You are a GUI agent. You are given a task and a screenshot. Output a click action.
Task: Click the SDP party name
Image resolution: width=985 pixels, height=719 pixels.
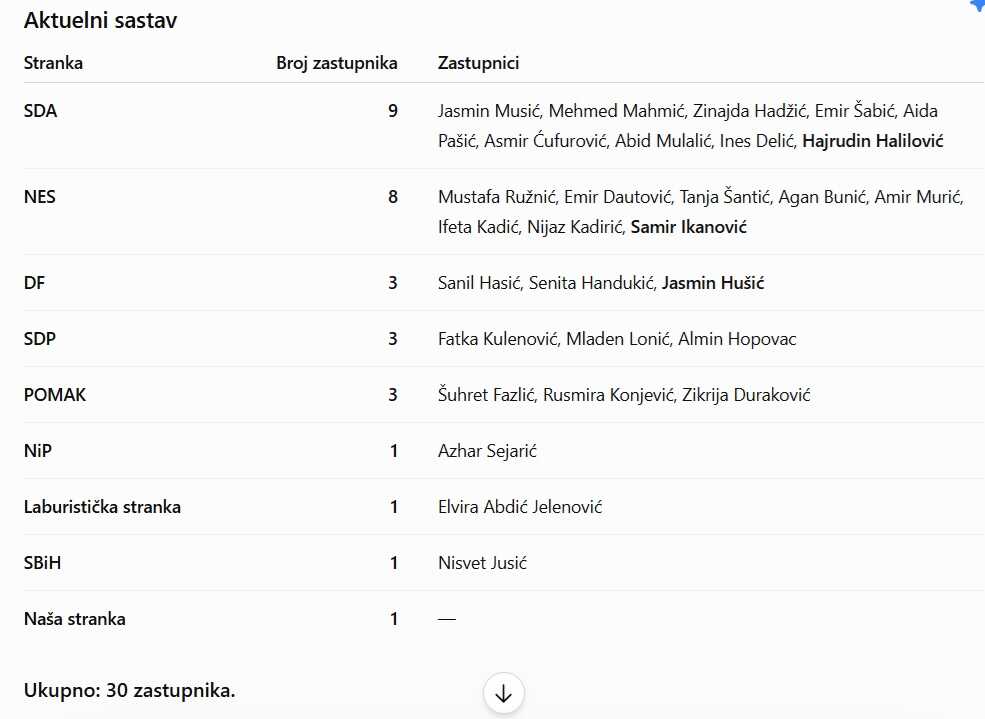[40, 339]
